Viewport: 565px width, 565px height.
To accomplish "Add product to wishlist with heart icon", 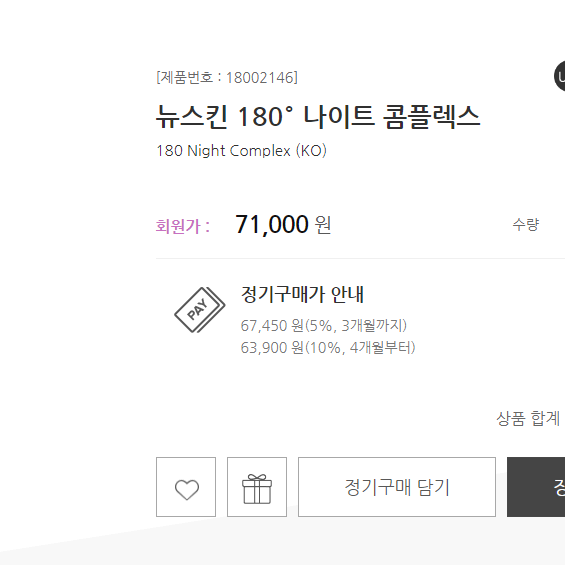I will pos(186,487).
